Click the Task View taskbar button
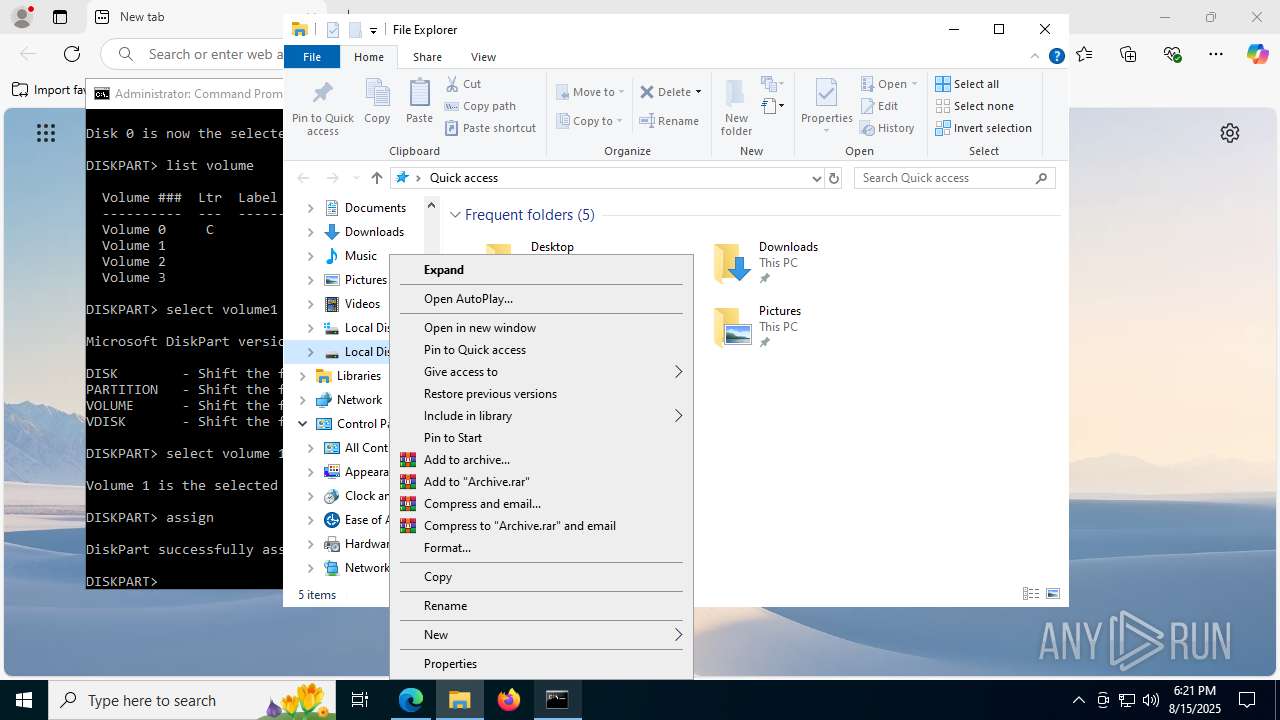1280x720 pixels. click(x=361, y=700)
